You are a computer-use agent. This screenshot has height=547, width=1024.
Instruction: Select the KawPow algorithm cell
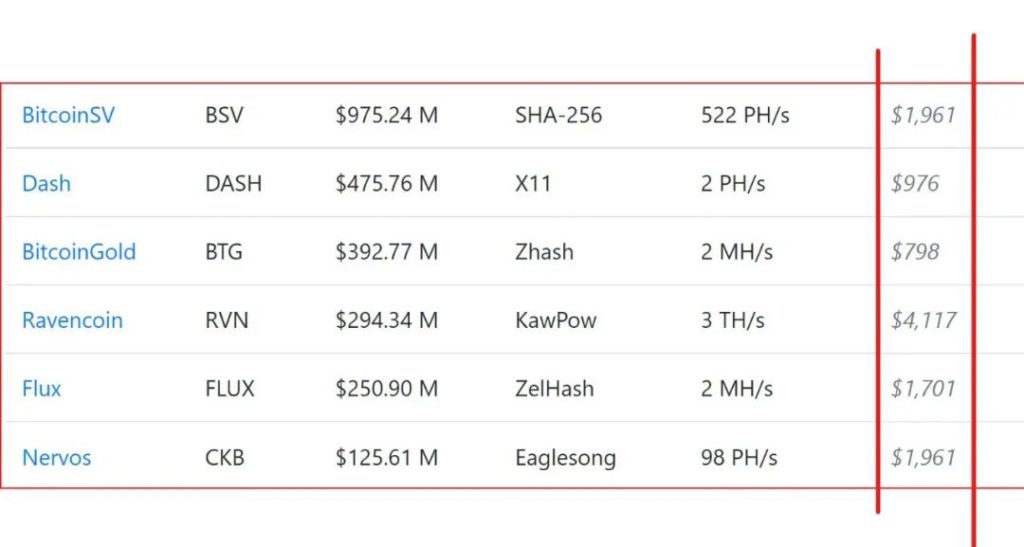click(556, 321)
